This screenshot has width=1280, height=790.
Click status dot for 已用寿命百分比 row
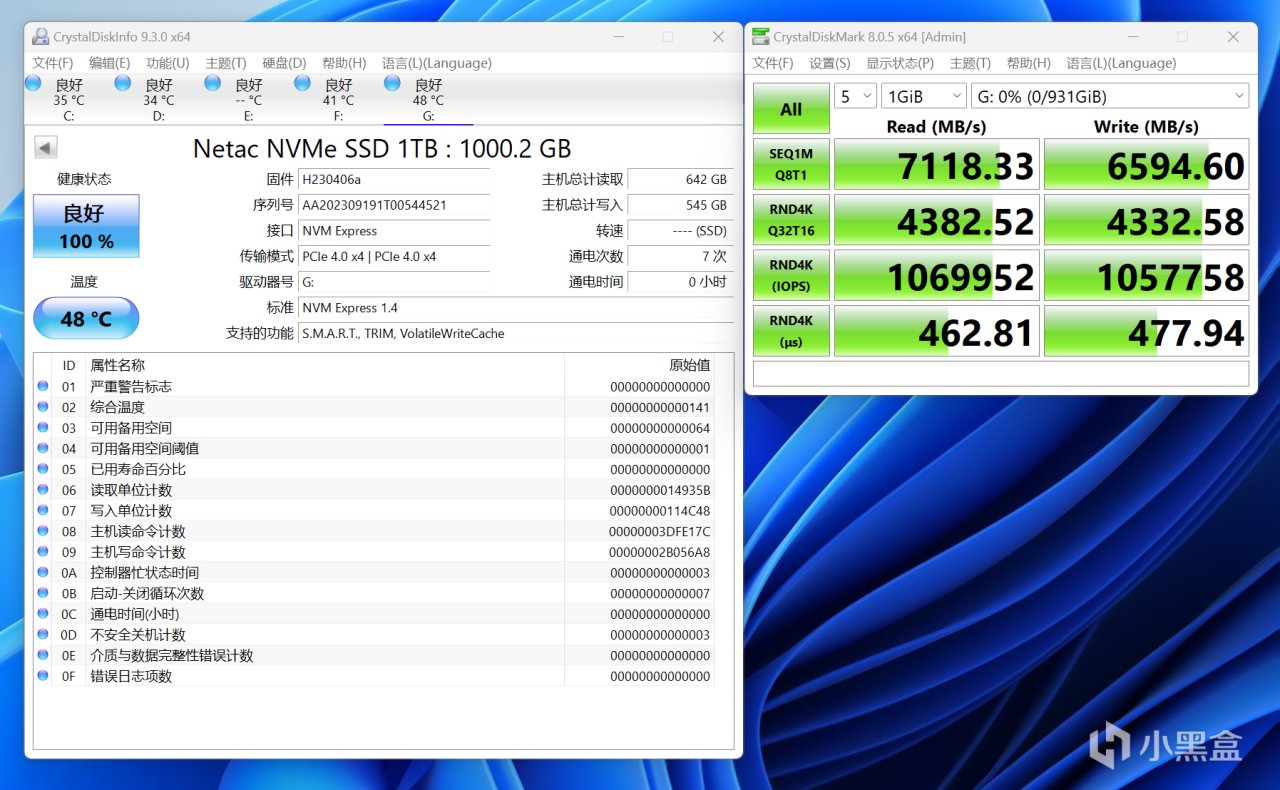point(43,469)
